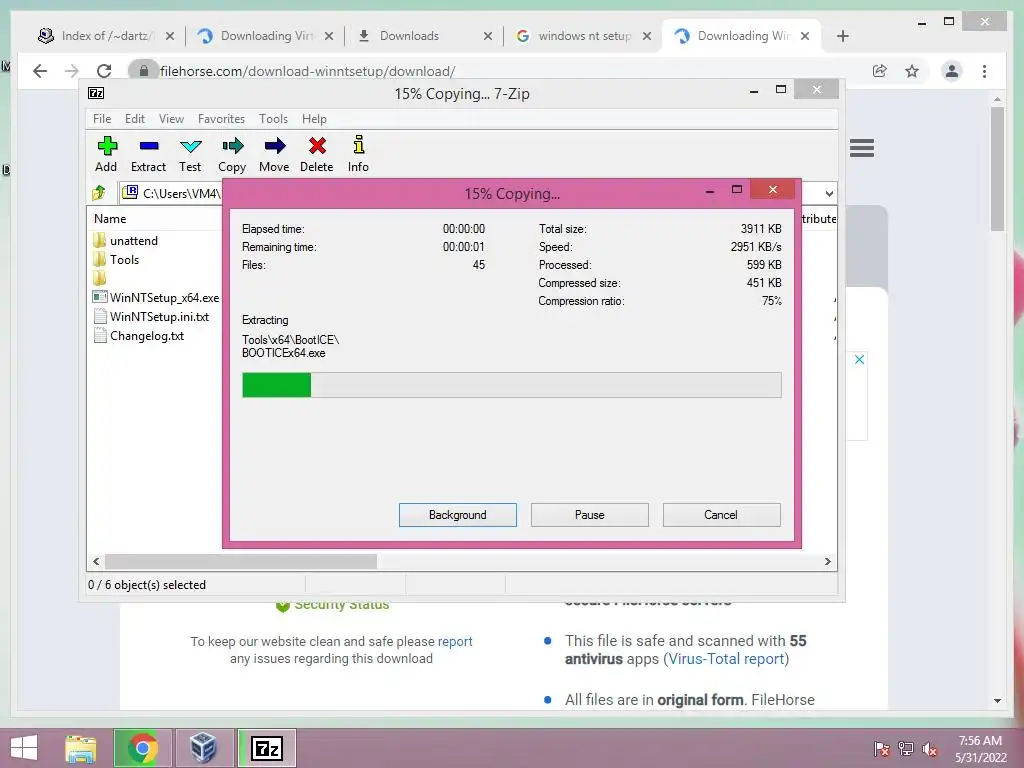Open the Windows Start button
This screenshot has height=768, width=1024.
coord(24,748)
